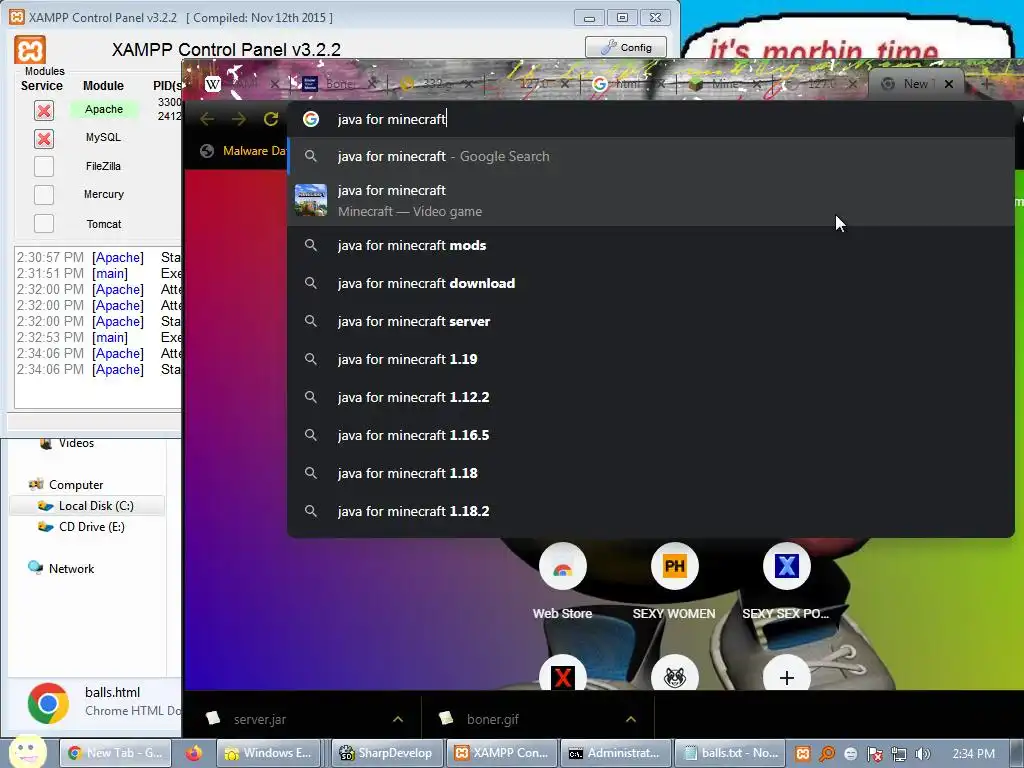
Task: Switch to the Minecraft tab
Action: 725,84
